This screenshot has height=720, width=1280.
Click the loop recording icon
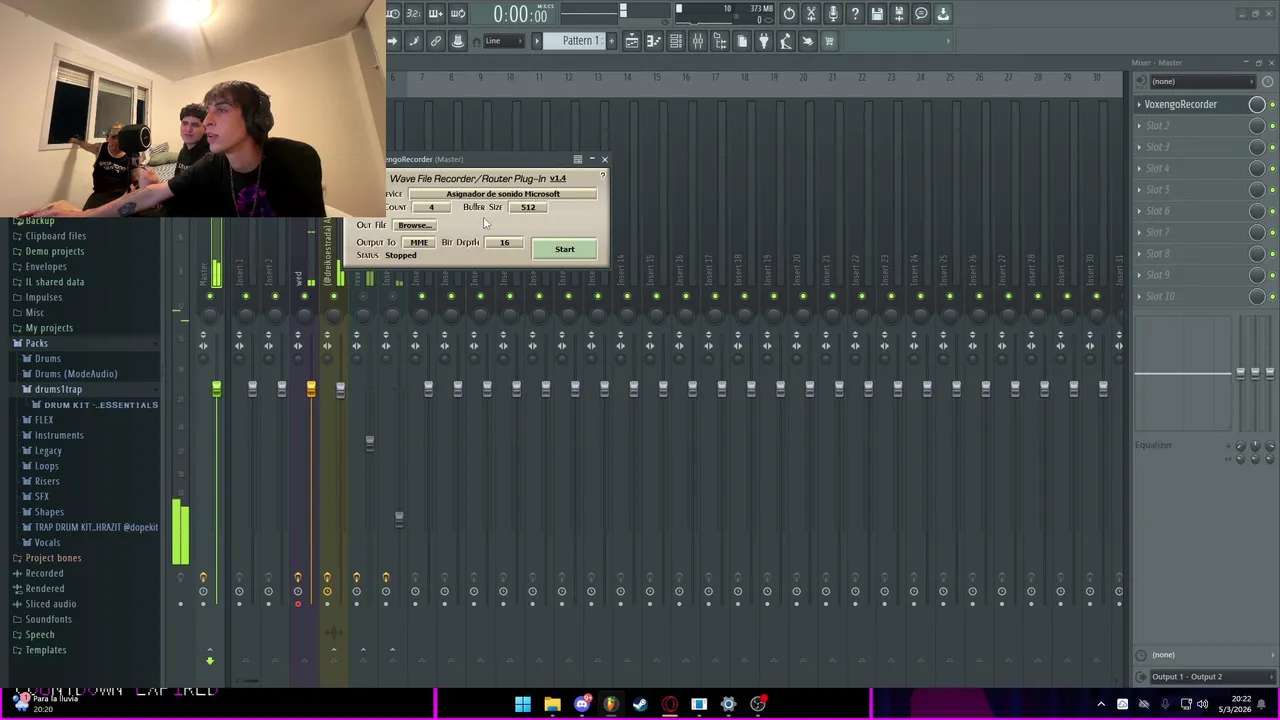tap(458, 13)
